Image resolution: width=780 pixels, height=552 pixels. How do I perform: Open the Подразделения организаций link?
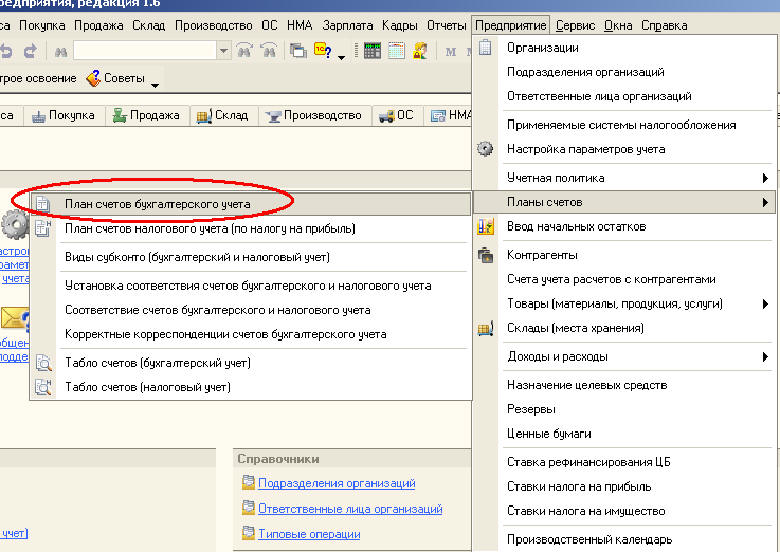point(336,483)
